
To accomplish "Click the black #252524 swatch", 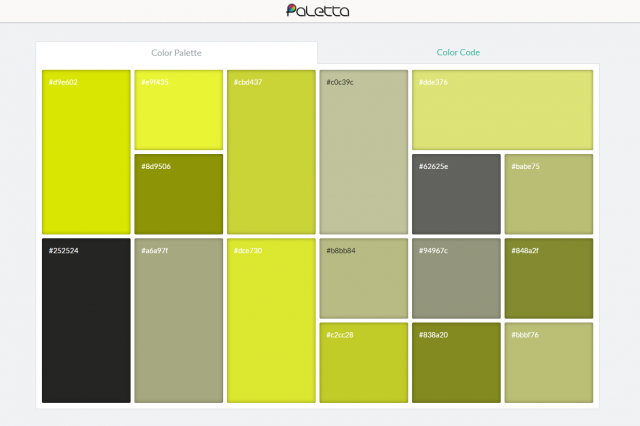I will tap(86, 320).
